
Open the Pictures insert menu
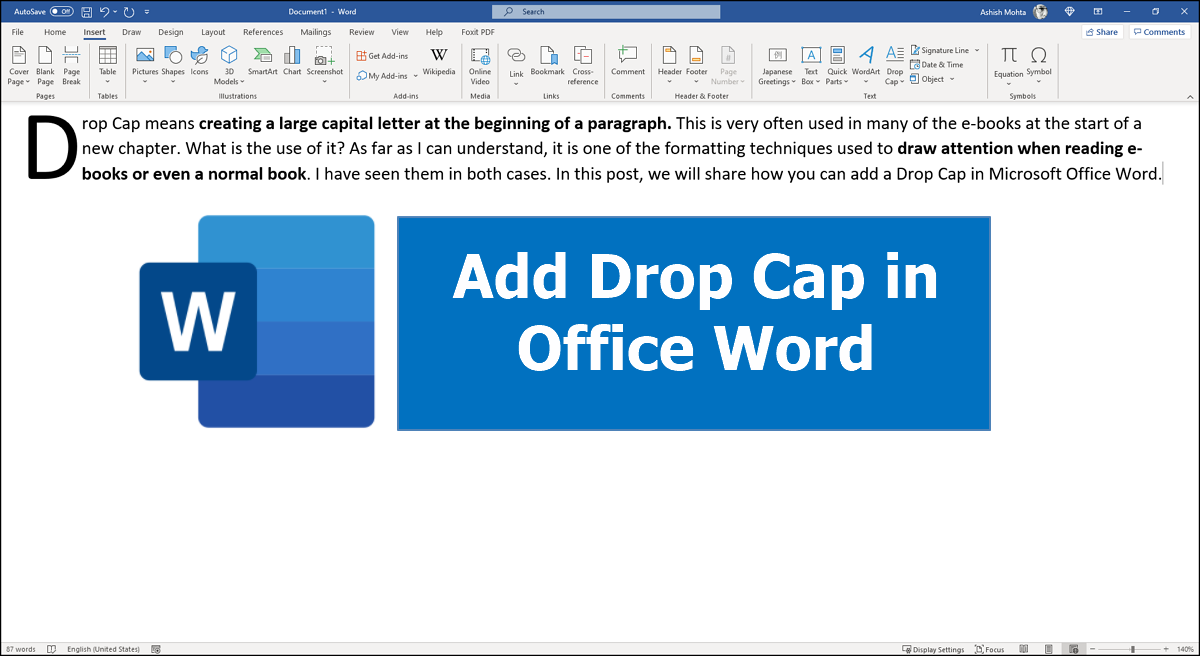[x=145, y=65]
